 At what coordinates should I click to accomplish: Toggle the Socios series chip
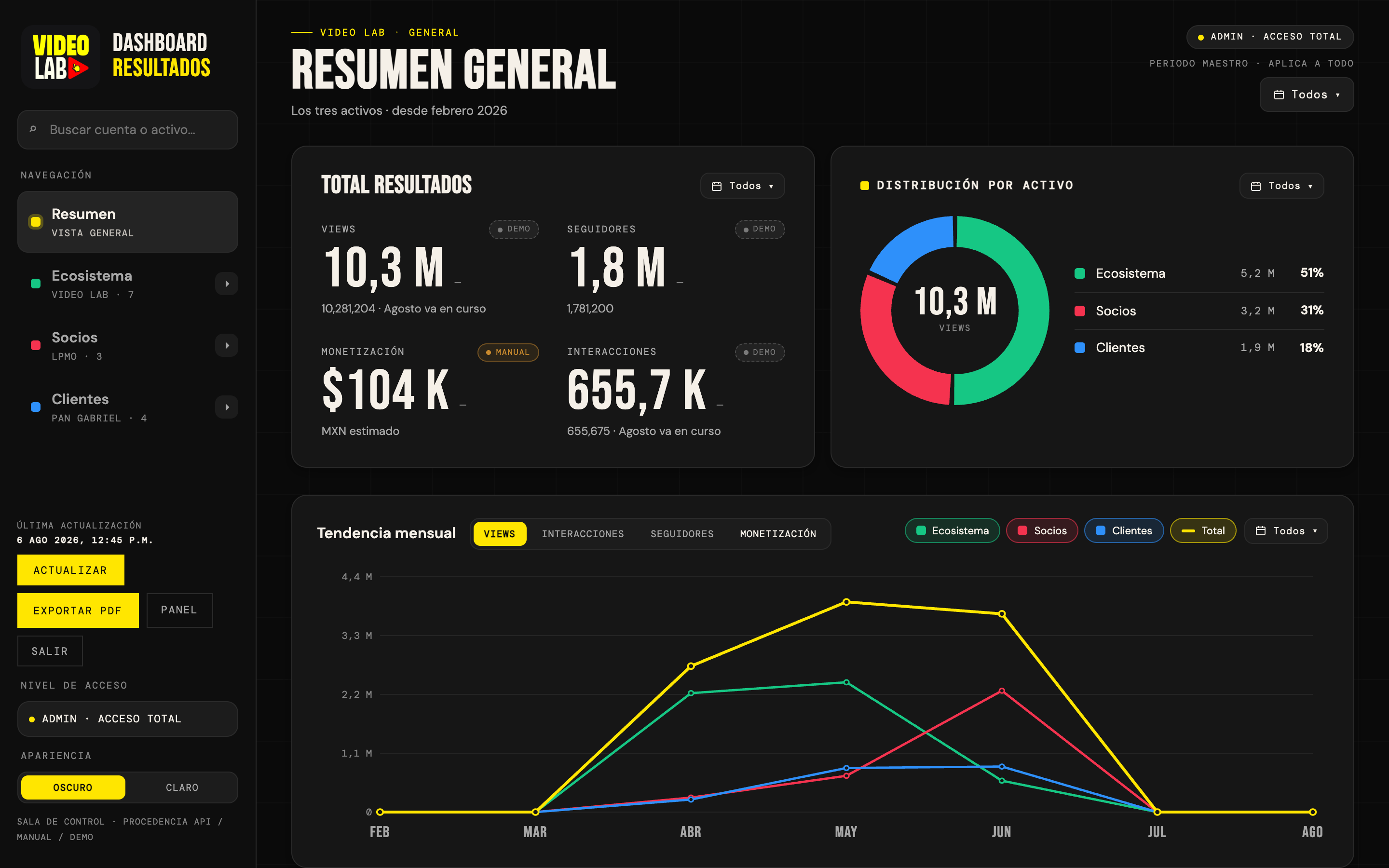pyautogui.click(x=1042, y=530)
